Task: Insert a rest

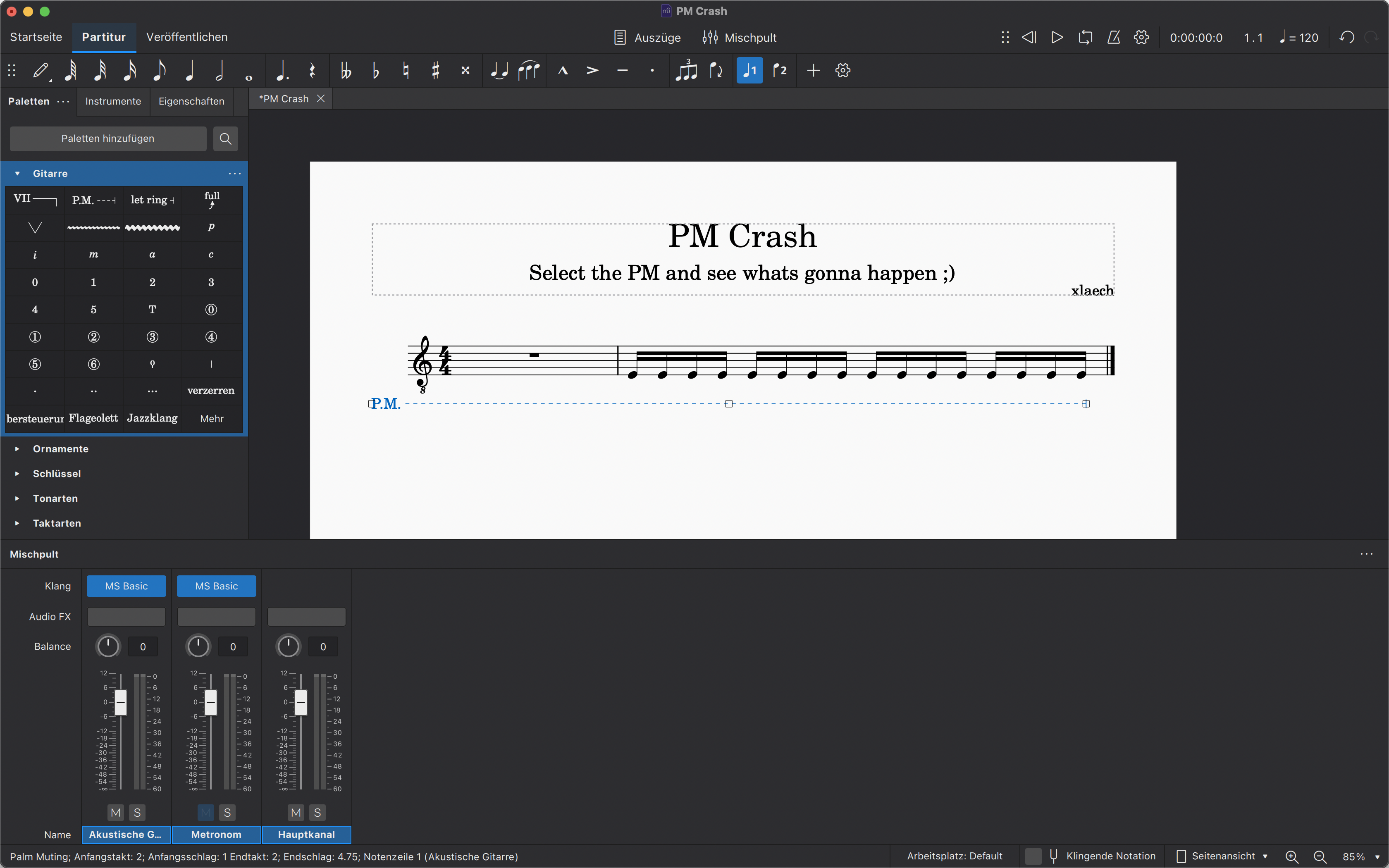Action: click(312, 70)
